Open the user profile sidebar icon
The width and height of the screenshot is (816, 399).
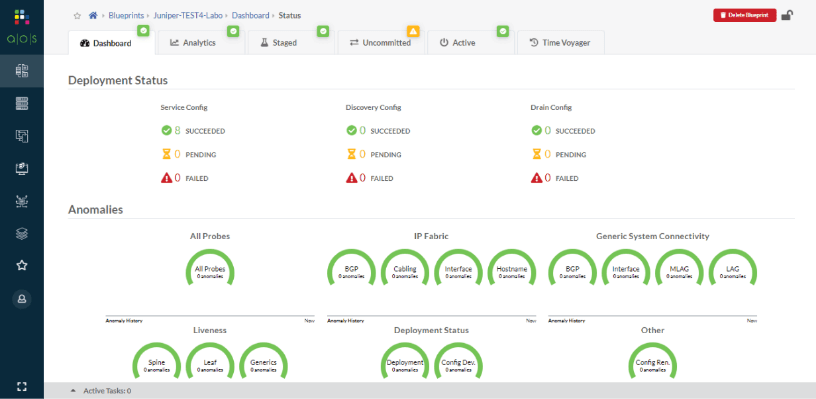point(22,299)
